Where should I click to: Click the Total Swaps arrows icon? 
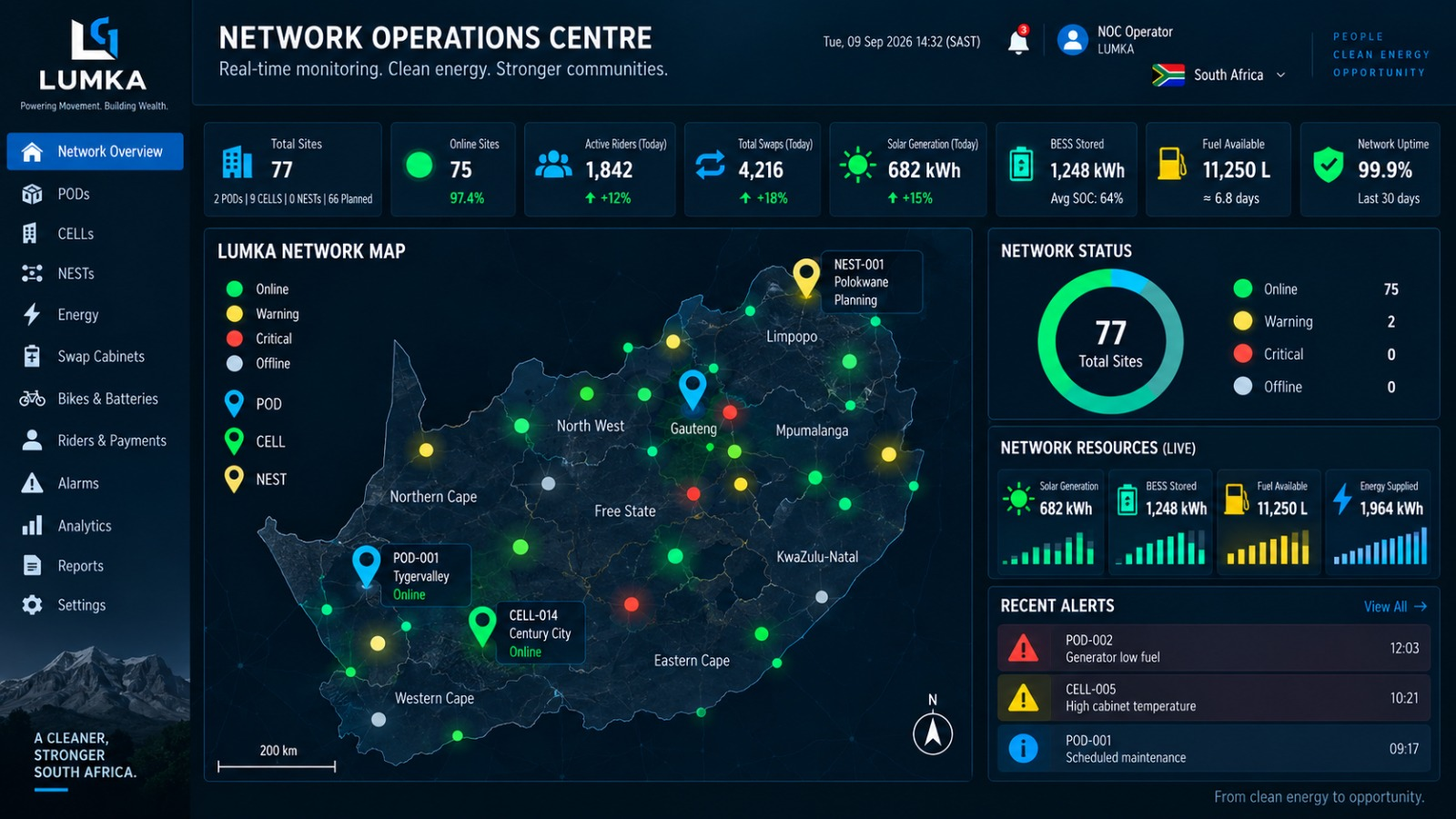711,165
